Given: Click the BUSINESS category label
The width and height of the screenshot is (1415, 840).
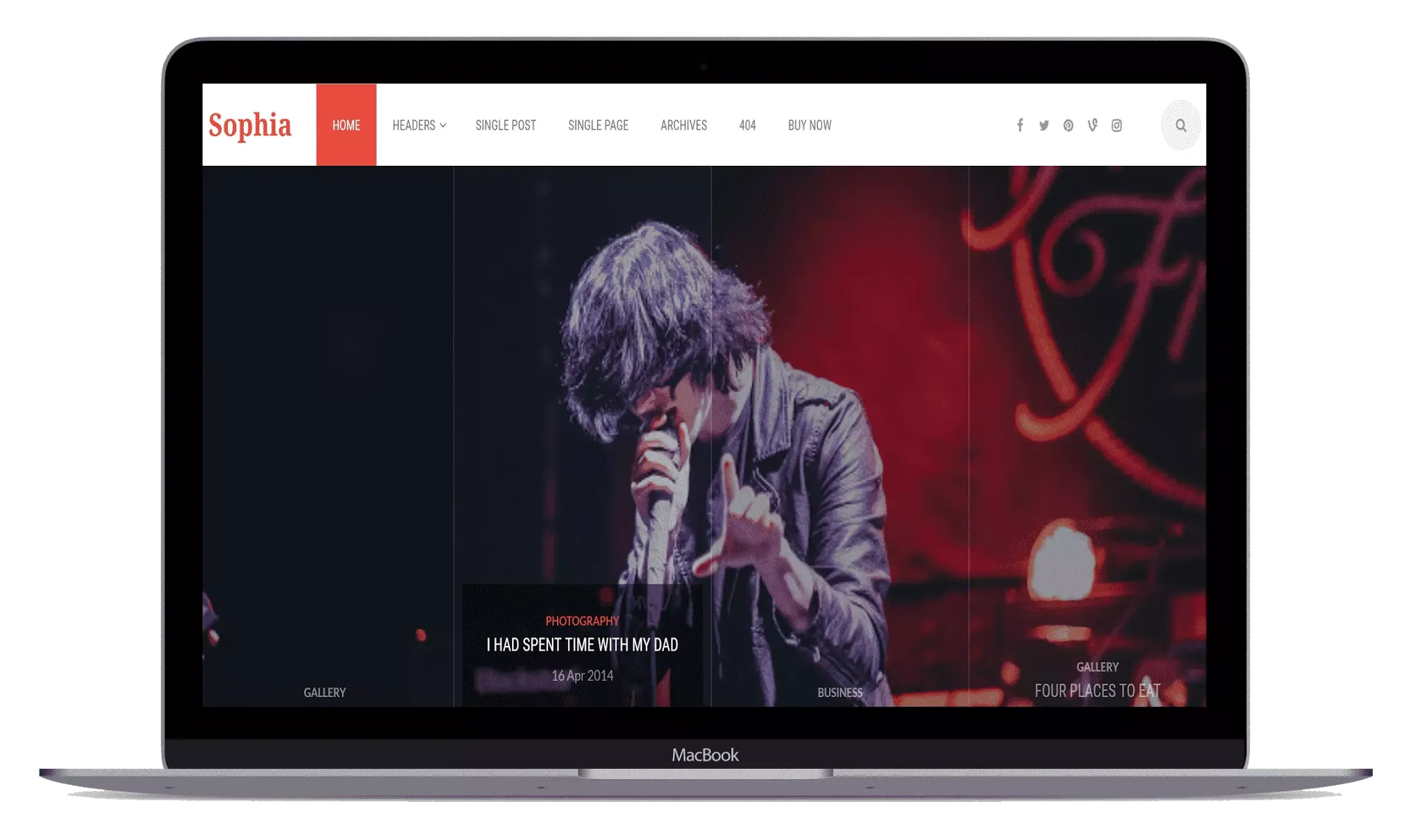Looking at the screenshot, I should point(840,692).
